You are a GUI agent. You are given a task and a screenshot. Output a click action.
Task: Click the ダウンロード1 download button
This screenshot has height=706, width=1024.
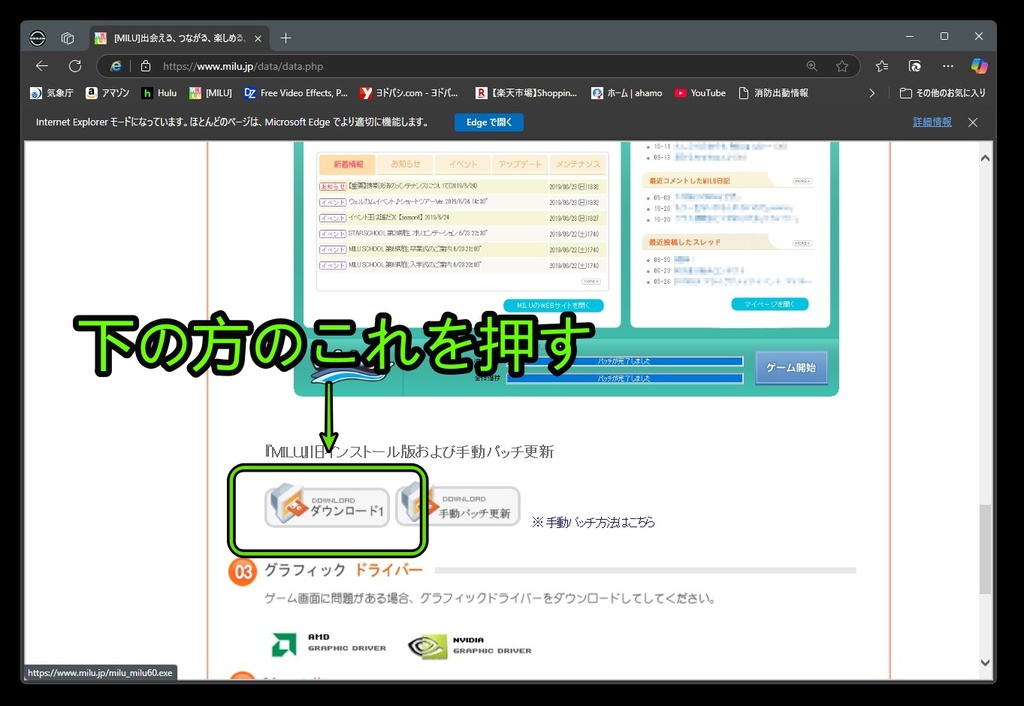pos(327,506)
